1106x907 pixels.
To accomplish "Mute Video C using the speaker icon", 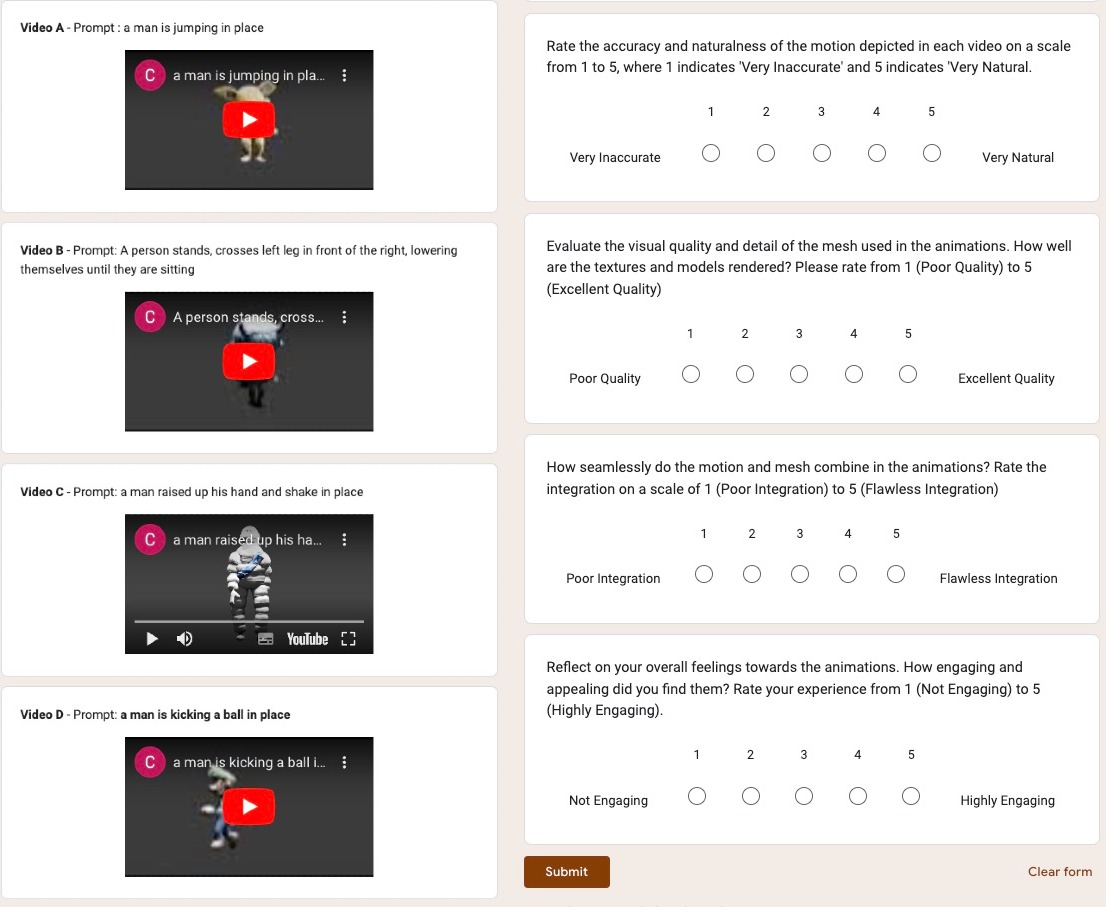I will 185,639.
